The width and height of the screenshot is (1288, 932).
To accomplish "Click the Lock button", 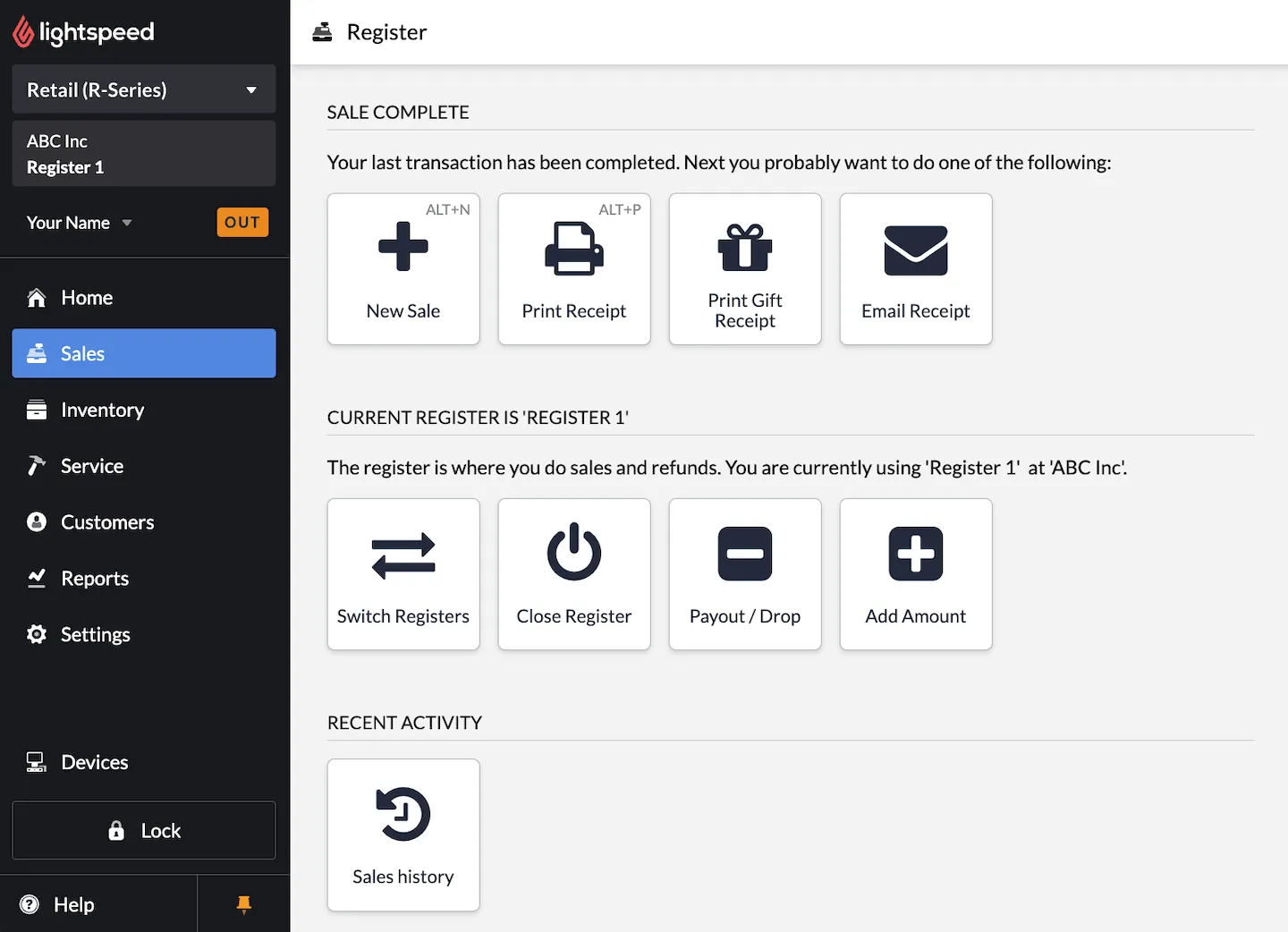I will [144, 831].
